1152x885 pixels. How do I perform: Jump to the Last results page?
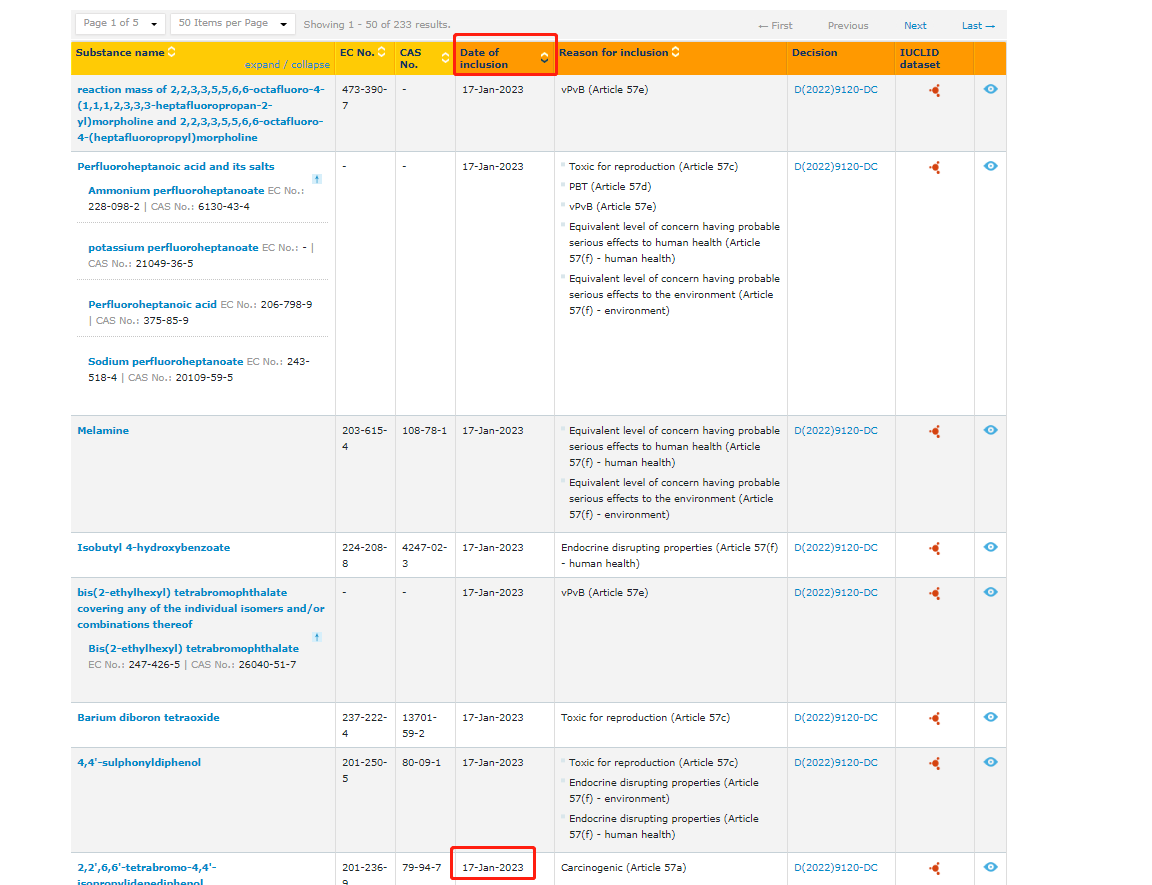(x=978, y=26)
